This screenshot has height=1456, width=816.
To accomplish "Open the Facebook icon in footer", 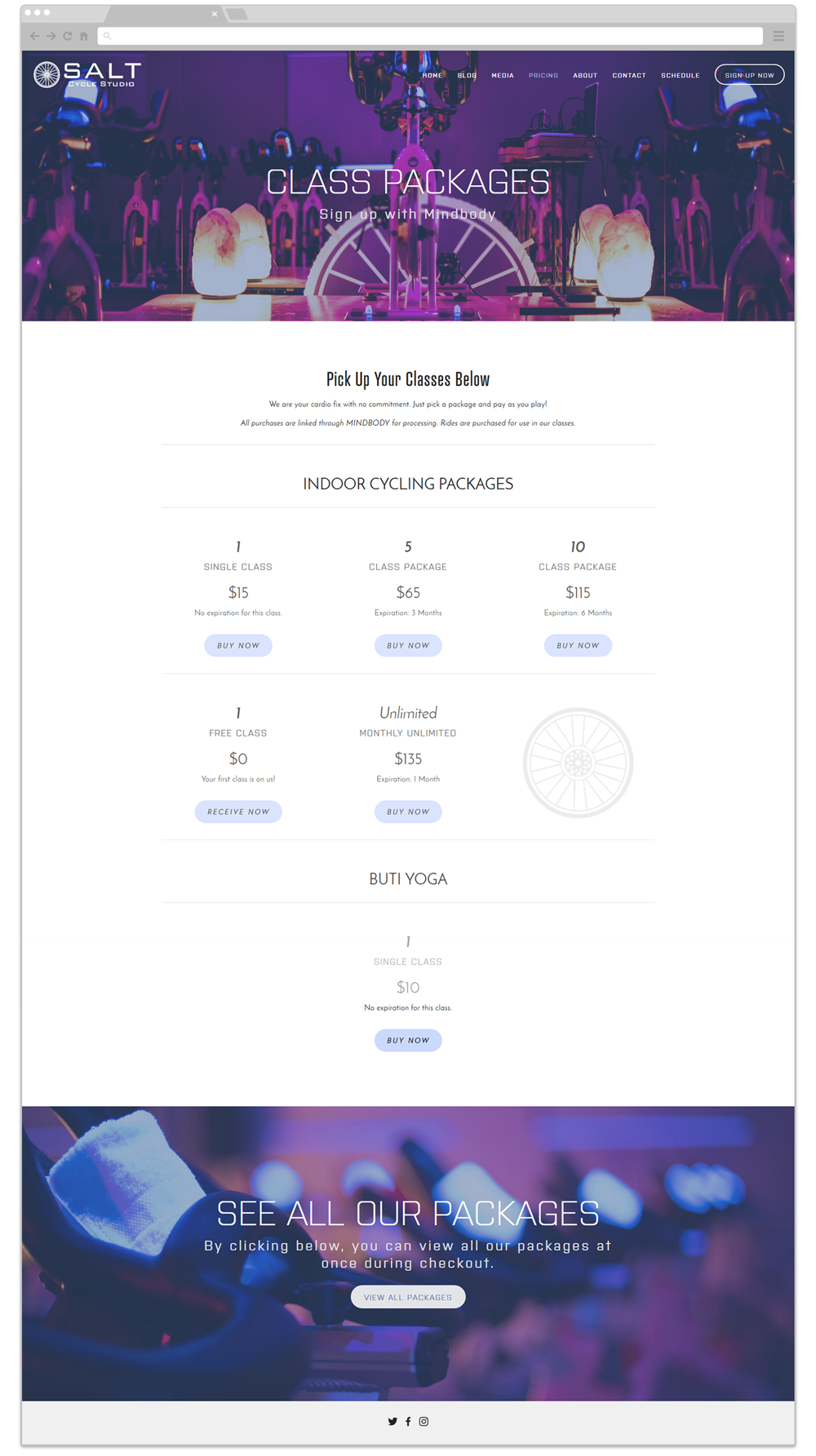I will (408, 1421).
